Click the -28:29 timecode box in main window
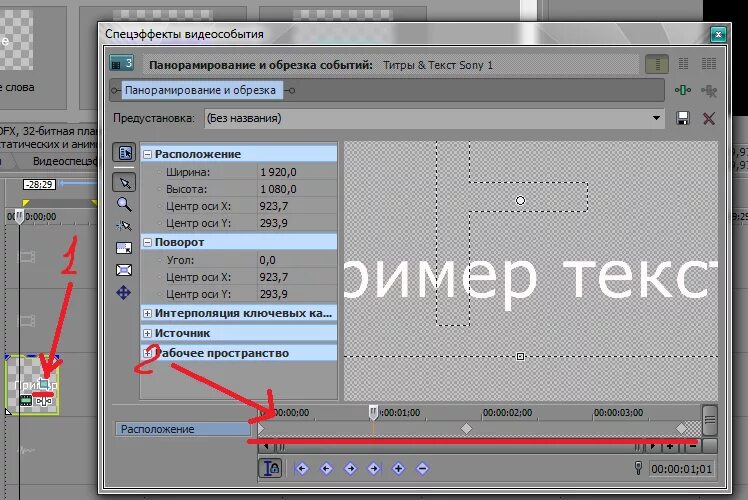The height and width of the screenshot is (500, 748). pos(40,185)
